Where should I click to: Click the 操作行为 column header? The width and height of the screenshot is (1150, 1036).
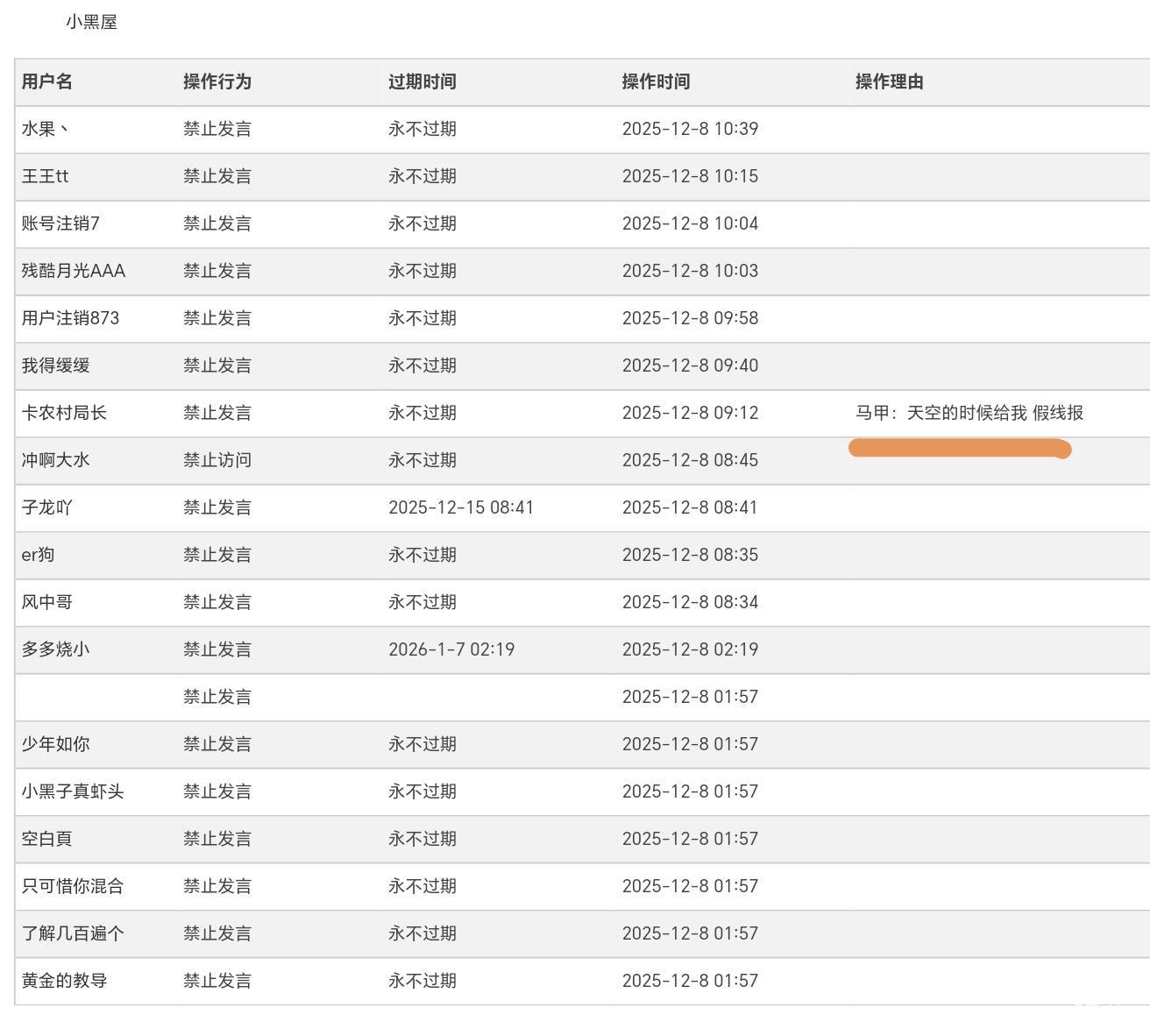(x=217, y=82)
